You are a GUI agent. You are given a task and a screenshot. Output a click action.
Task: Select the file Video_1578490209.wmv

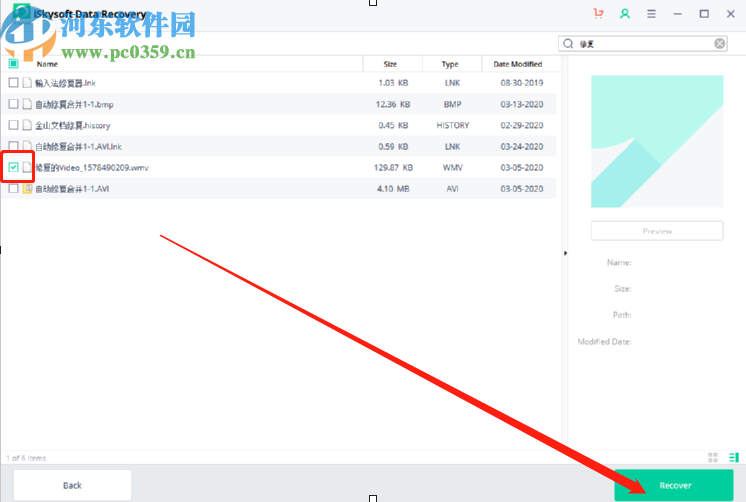click(92, 167)
